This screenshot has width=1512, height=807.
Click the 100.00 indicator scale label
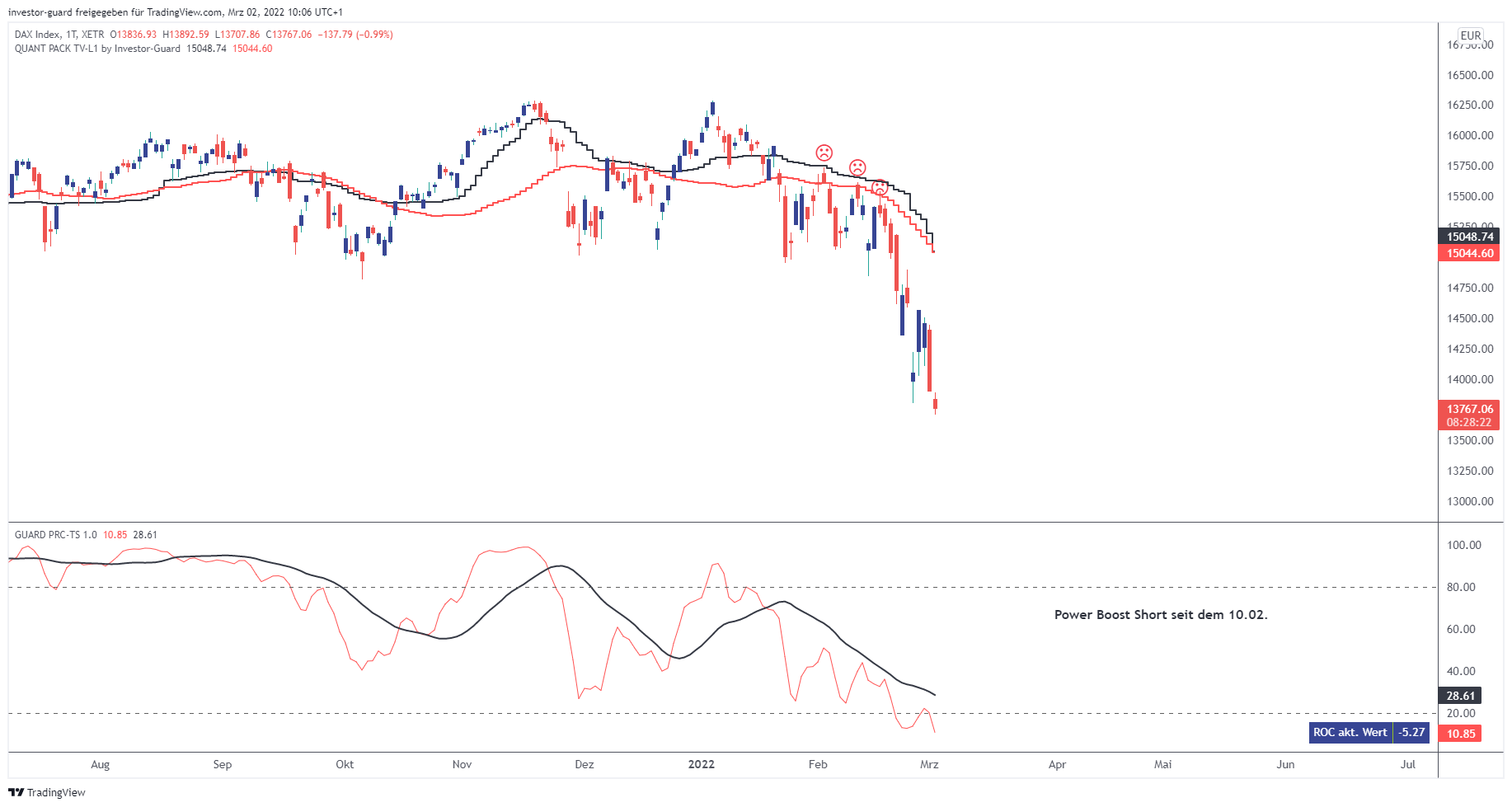click(x=1464, y=545)
